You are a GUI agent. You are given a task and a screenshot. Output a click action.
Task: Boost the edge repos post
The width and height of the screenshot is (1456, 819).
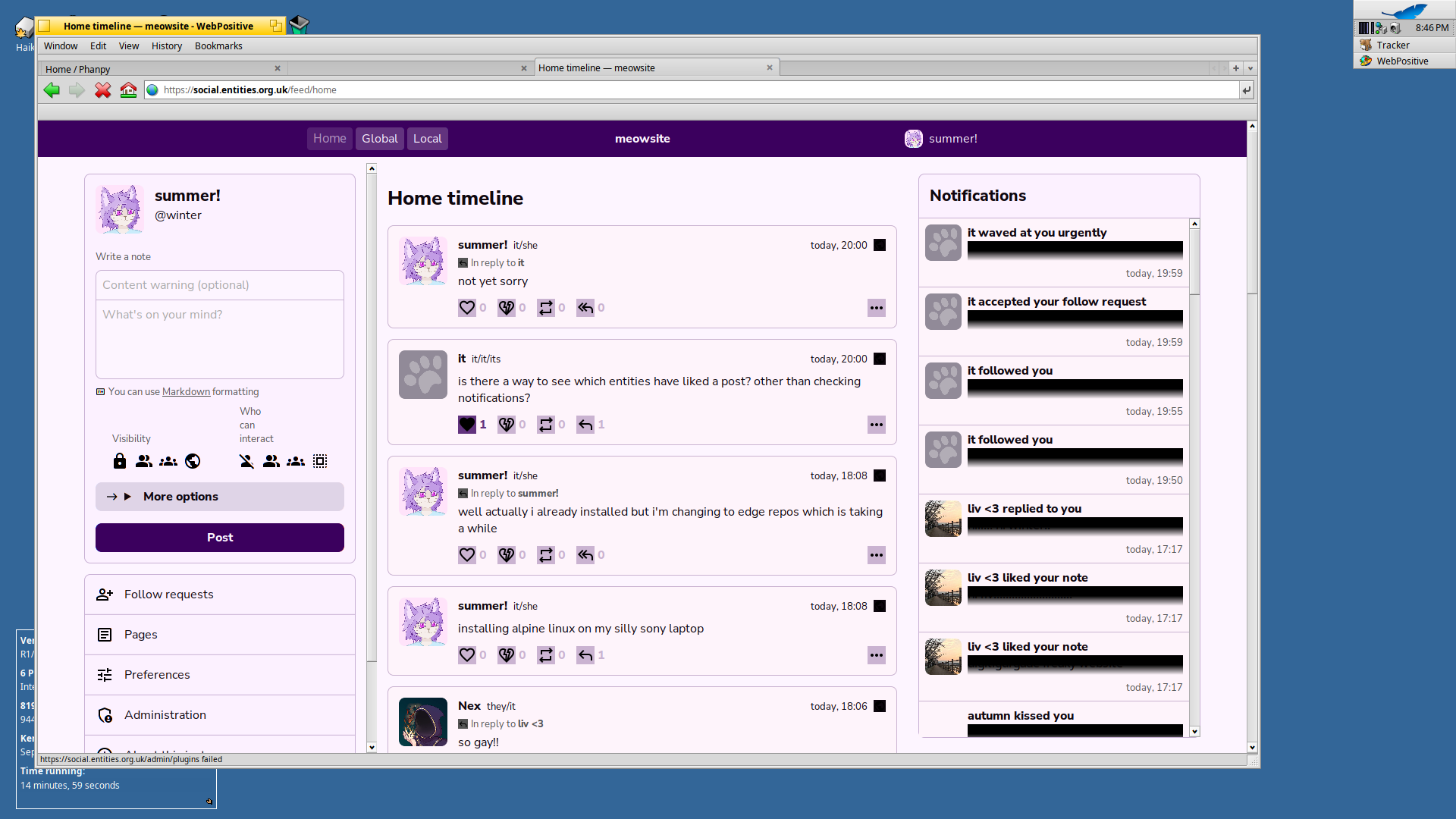(x=546, y=555)
